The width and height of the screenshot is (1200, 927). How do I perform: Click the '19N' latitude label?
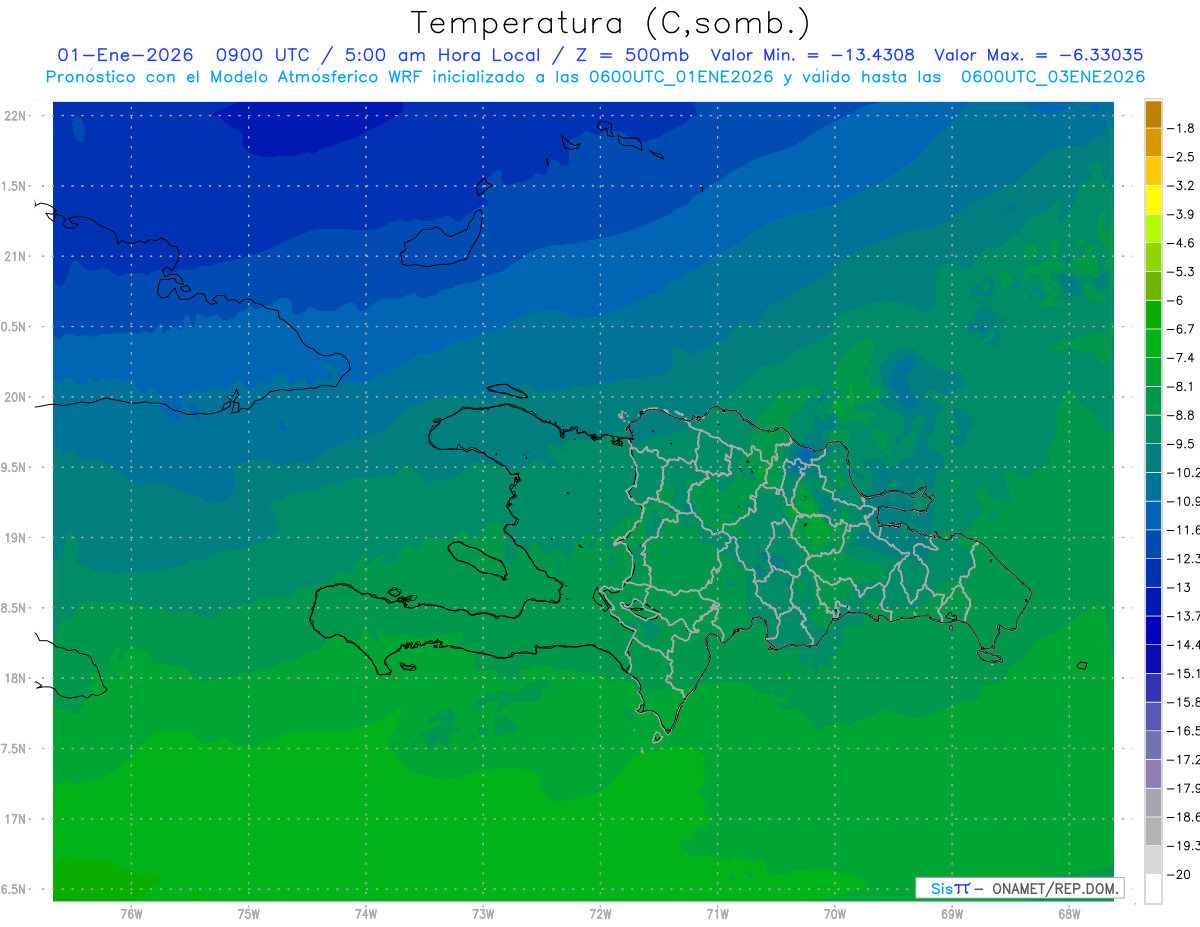15,538
